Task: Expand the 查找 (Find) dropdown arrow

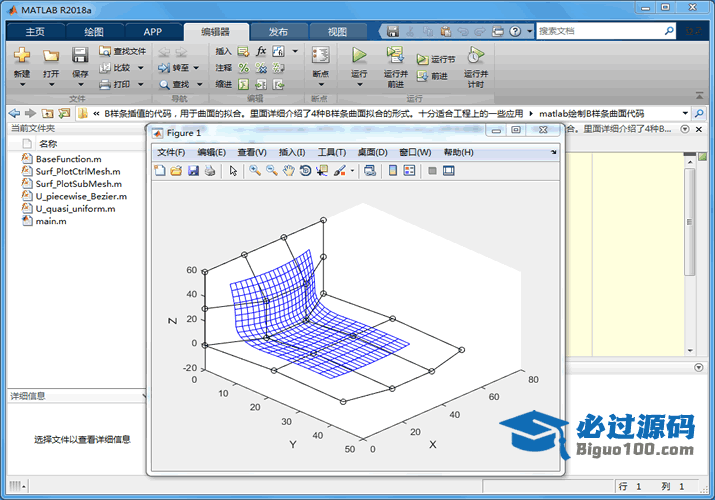Action: point(199,84)
